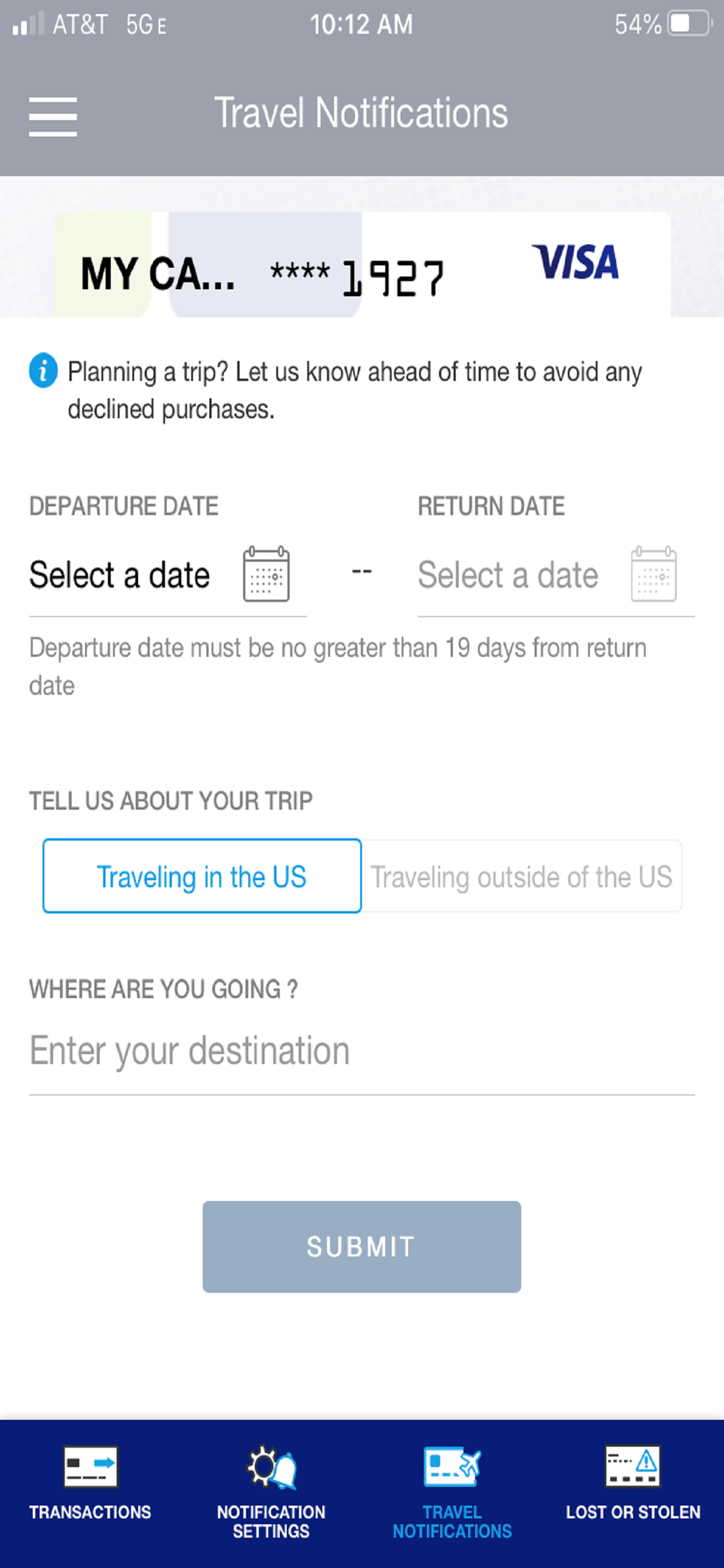Switch to the TRANSACTIONS tab label
The image size is (724, 1568).
pyautogui.click(x=90, y=1512)
